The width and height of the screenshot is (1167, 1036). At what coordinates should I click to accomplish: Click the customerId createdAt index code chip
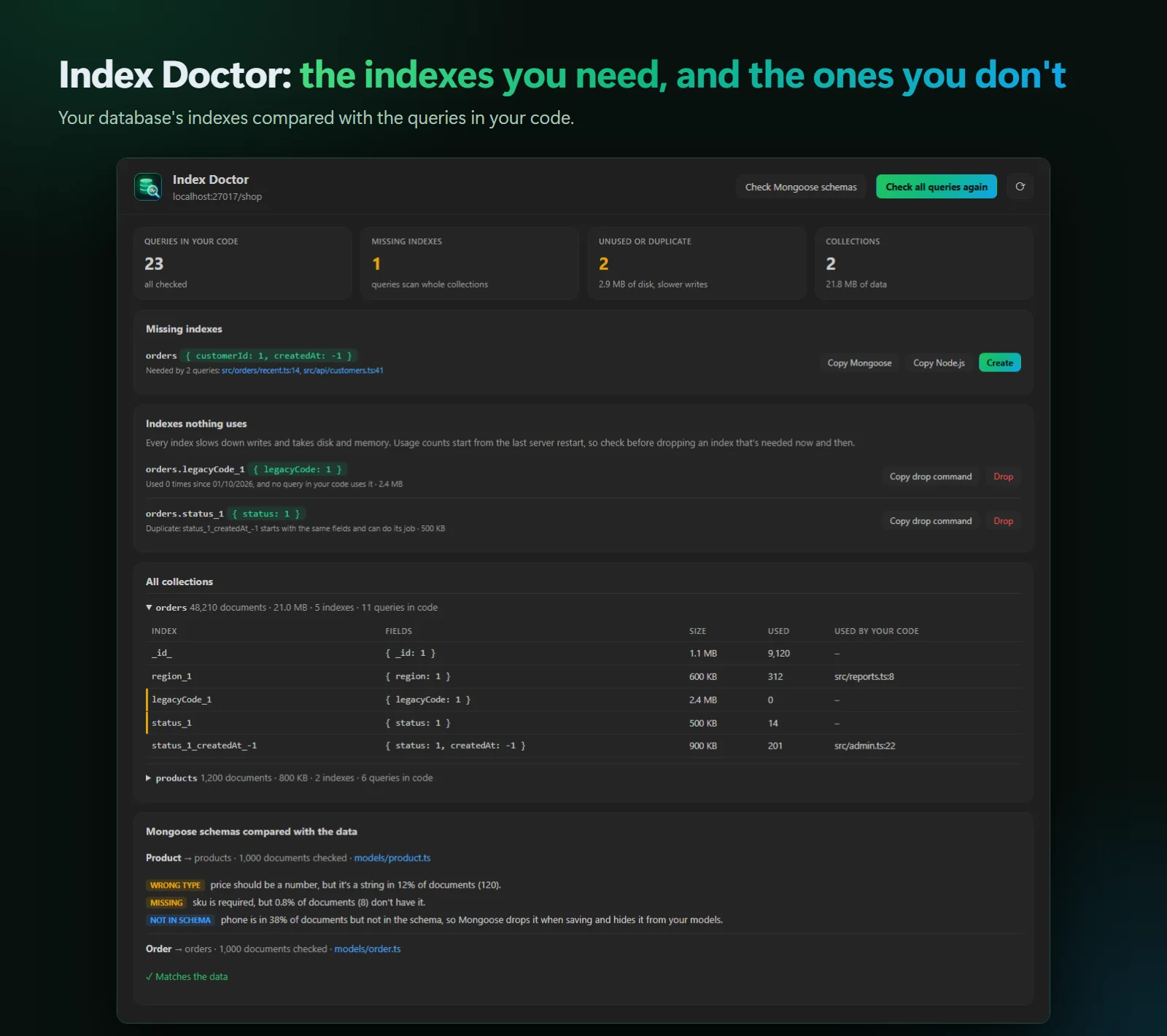click(268, 356)
